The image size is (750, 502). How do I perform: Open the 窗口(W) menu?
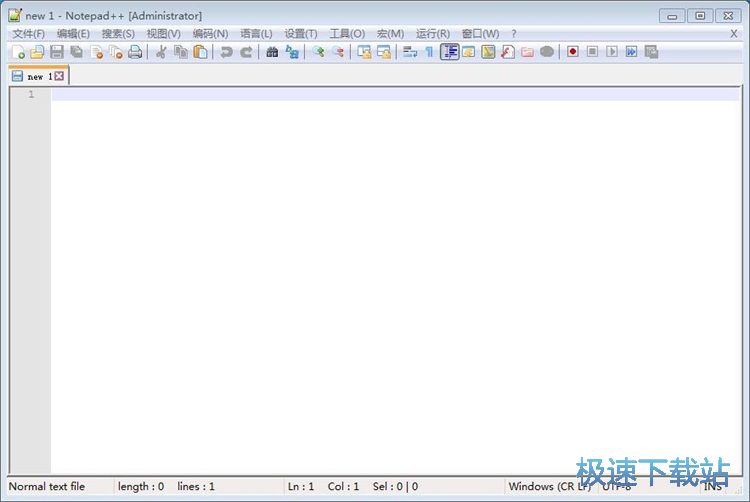point(480,34)
